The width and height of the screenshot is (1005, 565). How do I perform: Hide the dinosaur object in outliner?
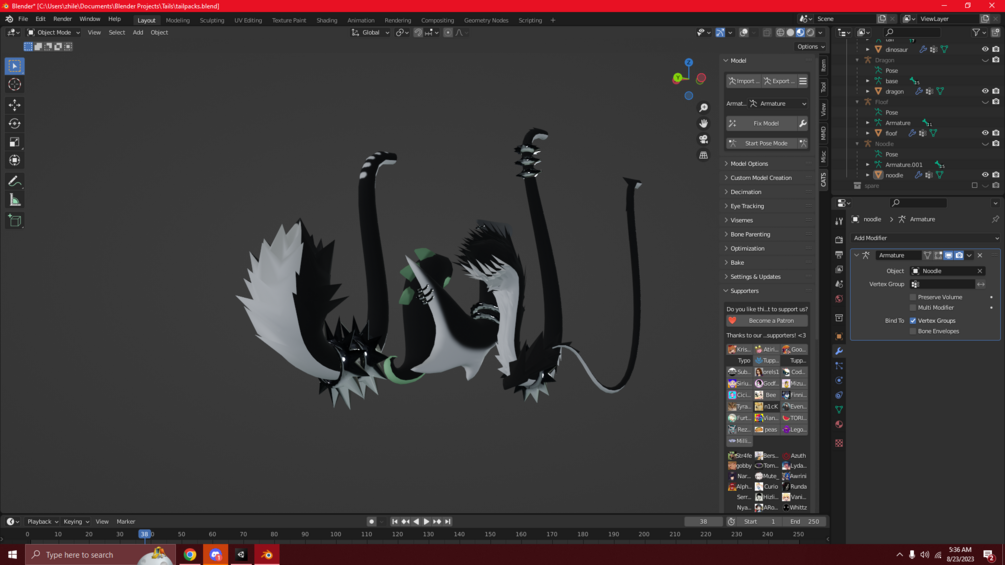[x=985, y=49]
